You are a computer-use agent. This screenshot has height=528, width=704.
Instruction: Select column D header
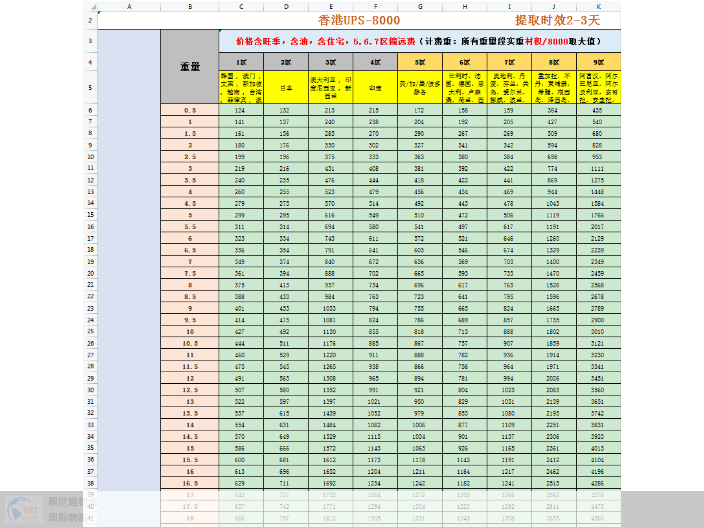pos(286,6)
